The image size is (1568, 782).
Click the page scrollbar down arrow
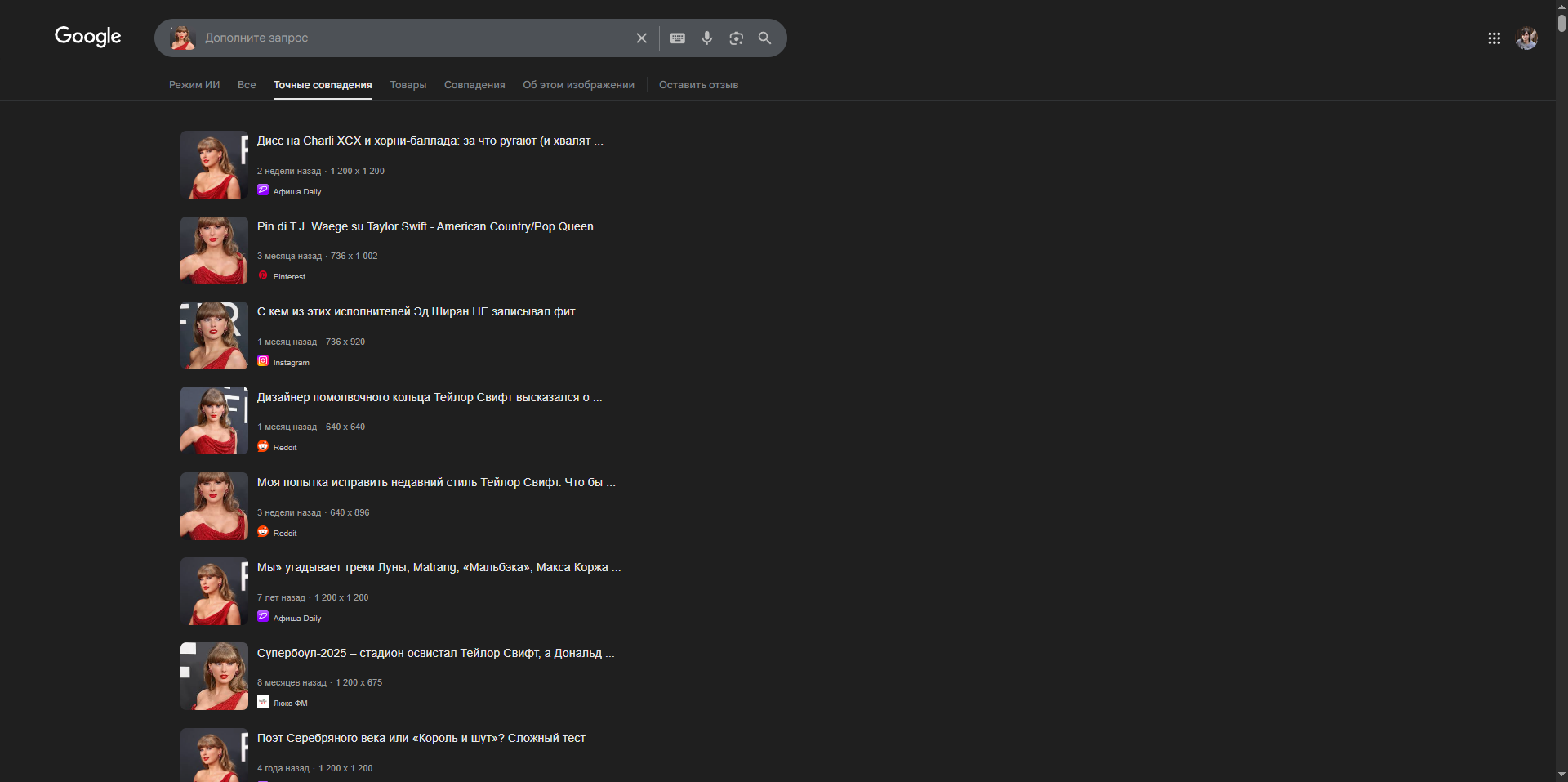pos(1561,775)
